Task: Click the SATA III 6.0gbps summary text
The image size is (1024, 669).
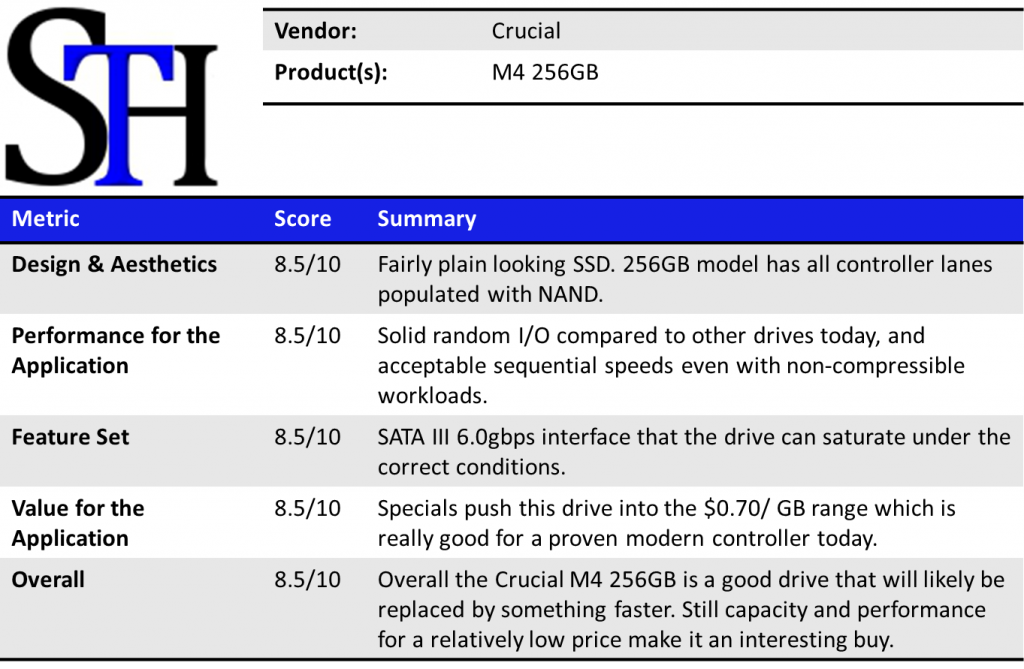Action: [694, 452]
